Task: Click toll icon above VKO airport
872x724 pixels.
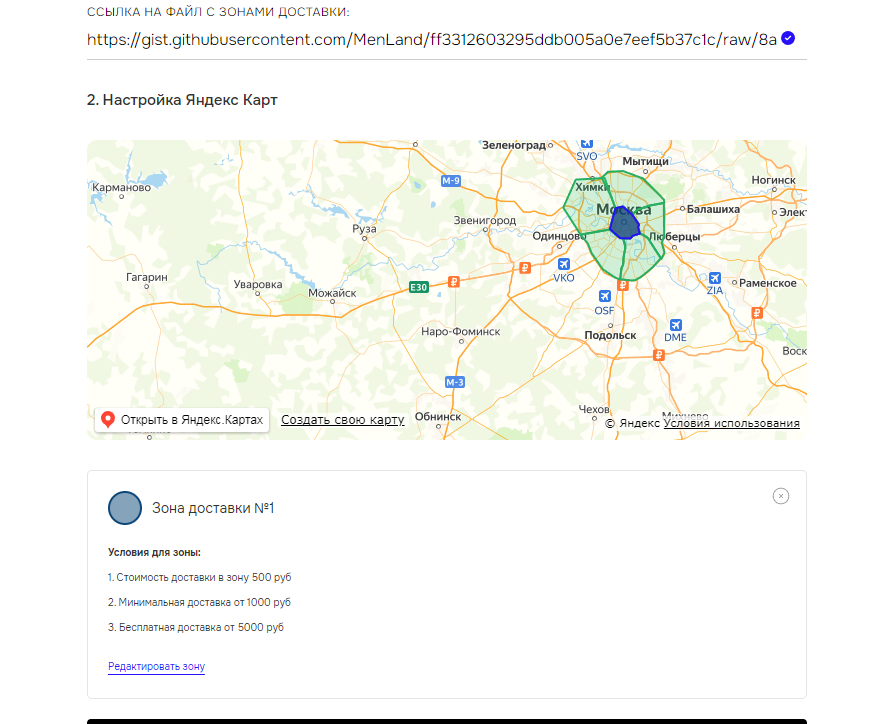Action: [x=524, y=268]
